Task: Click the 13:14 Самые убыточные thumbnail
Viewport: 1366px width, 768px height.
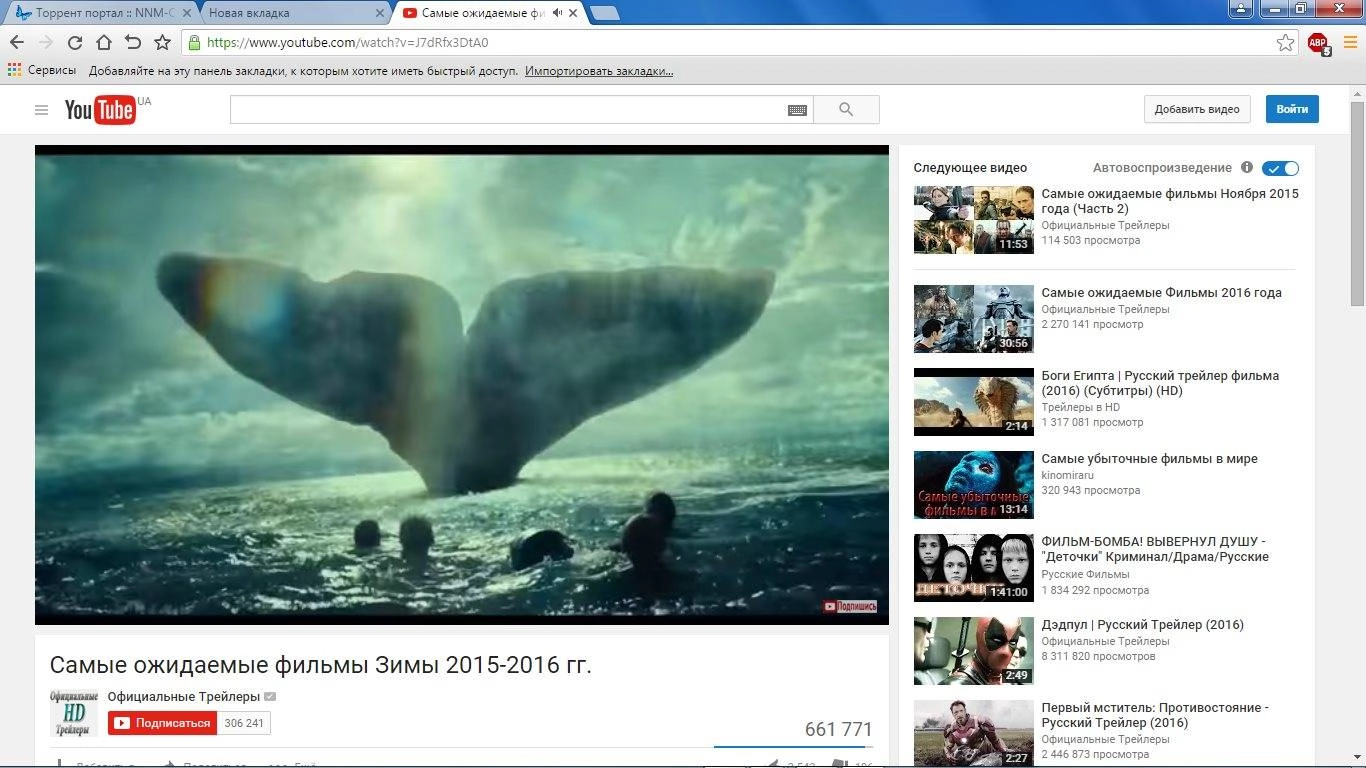Action: [x=973, y=484]
